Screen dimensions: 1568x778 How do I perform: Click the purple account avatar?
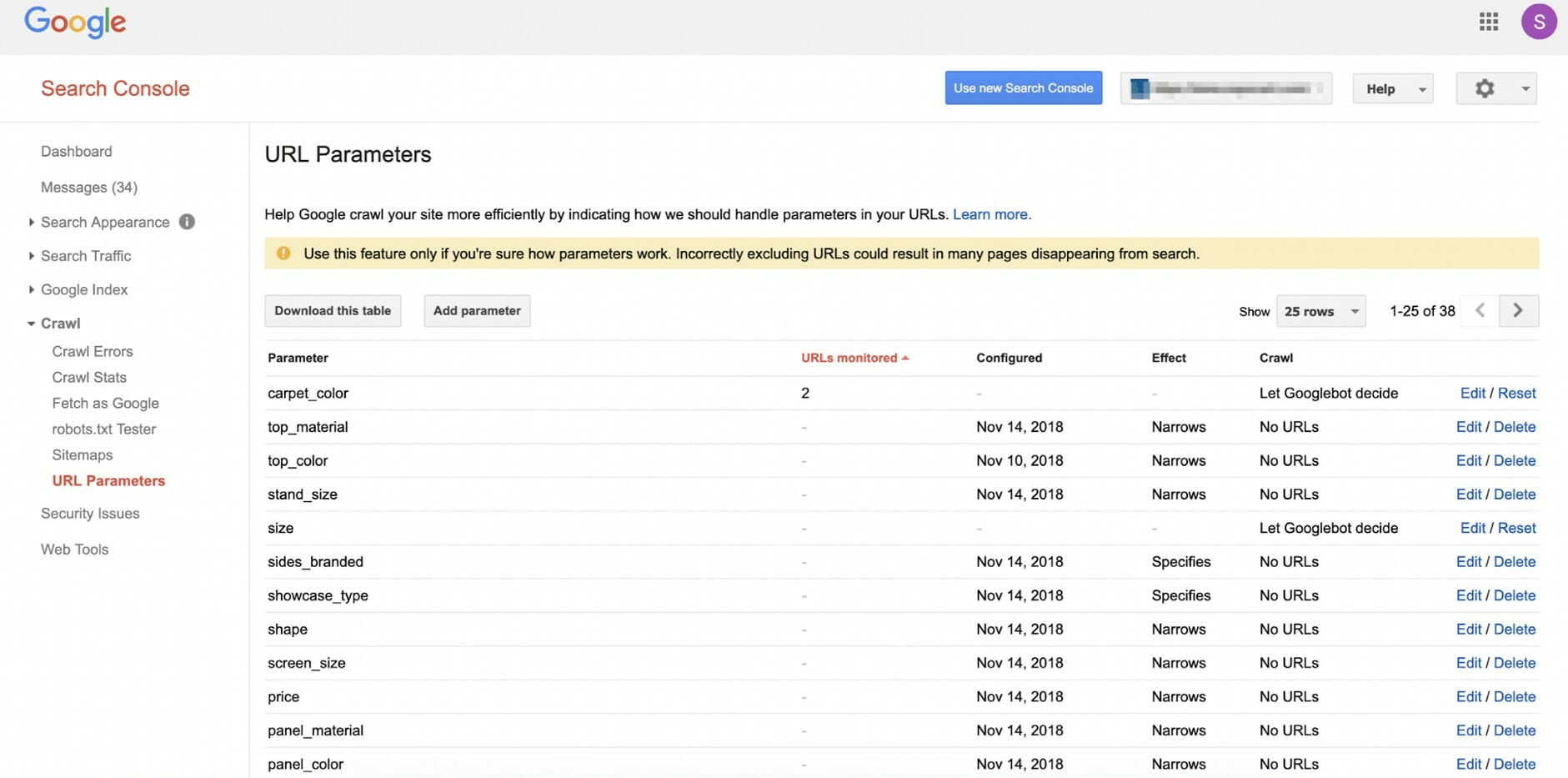point(1538,22)
